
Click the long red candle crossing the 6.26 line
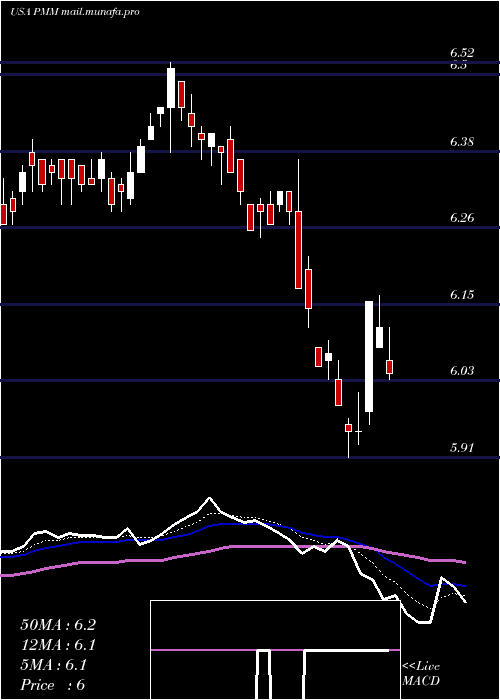[298, 250]
